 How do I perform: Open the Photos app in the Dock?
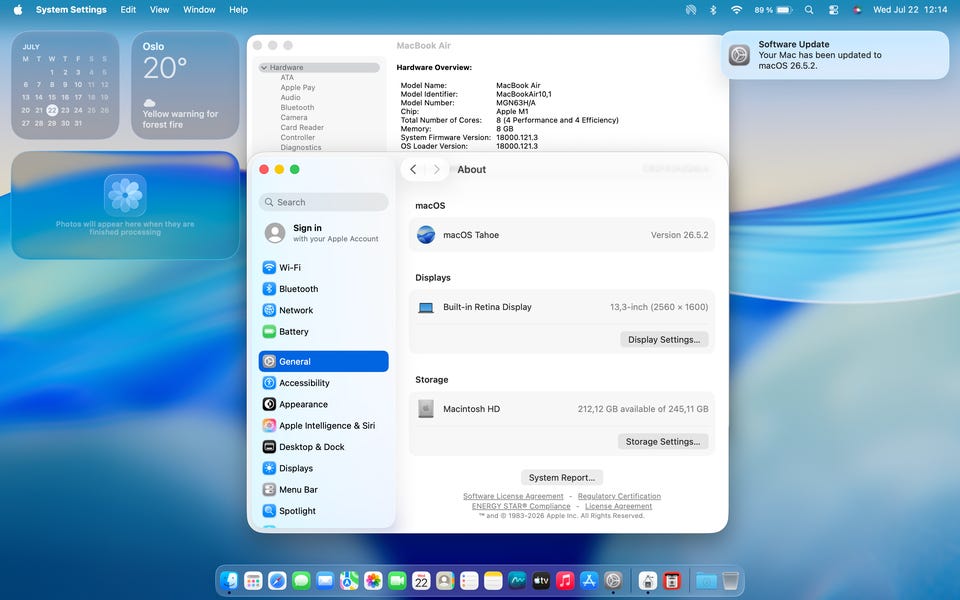click(373, 580)
